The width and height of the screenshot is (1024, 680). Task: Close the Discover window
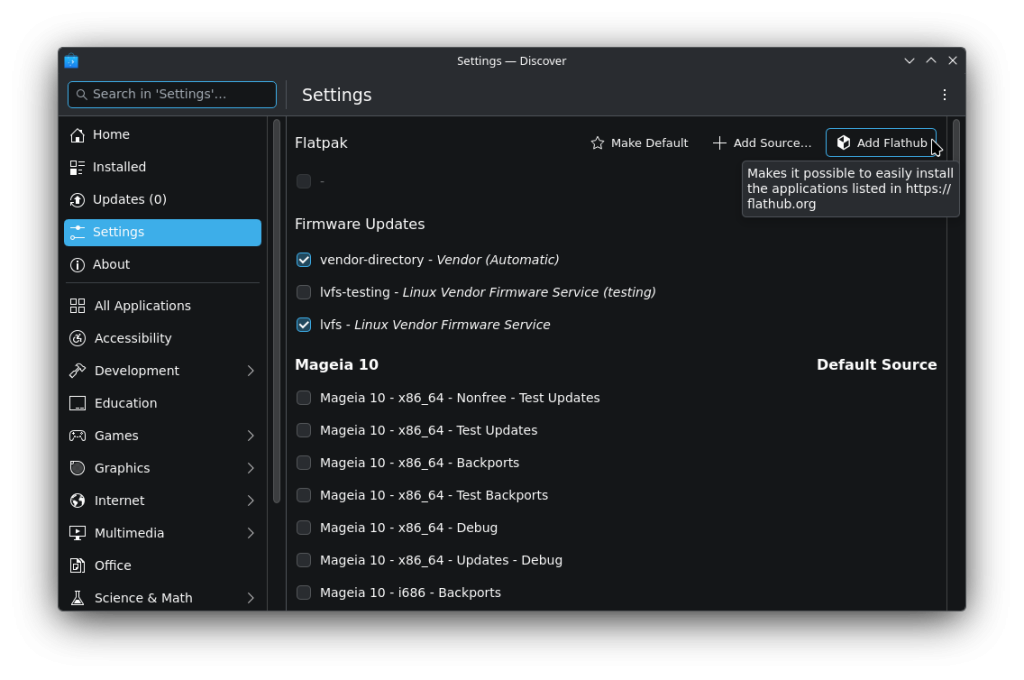tap(952, 61)
